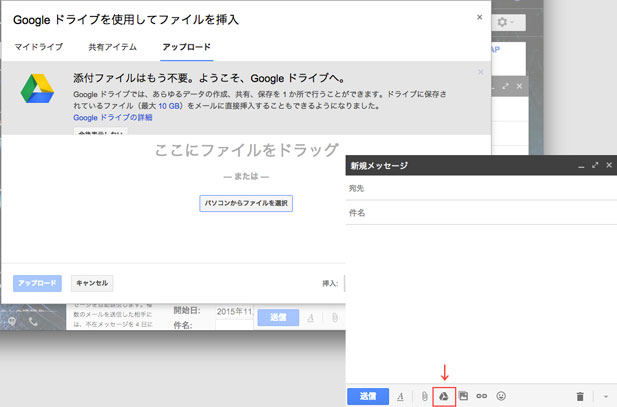Click the Google Drive icon in compose toolbar

tap(444, 396)
